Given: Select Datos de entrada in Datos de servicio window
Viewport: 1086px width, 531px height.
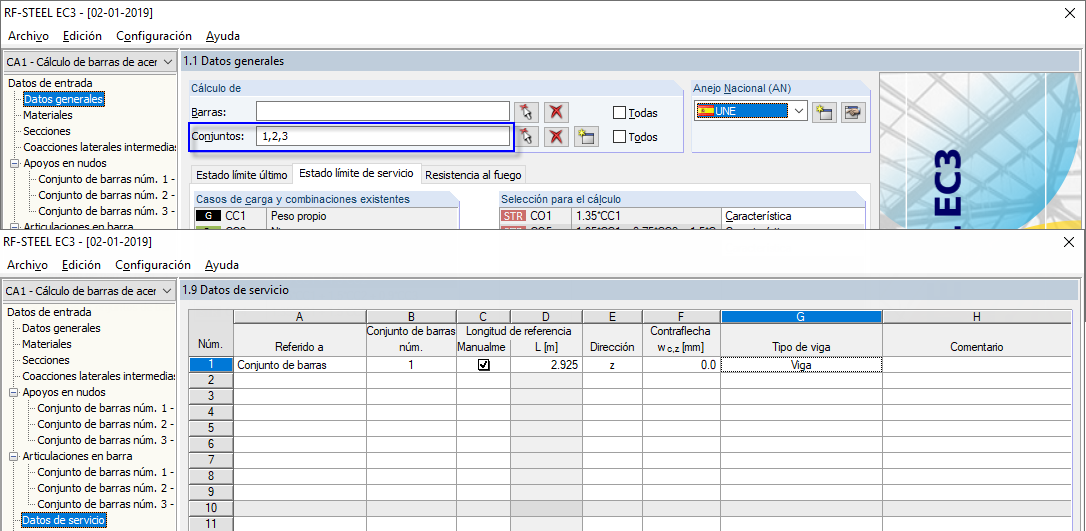Looking at the screenshot, I should click(49, 312).
